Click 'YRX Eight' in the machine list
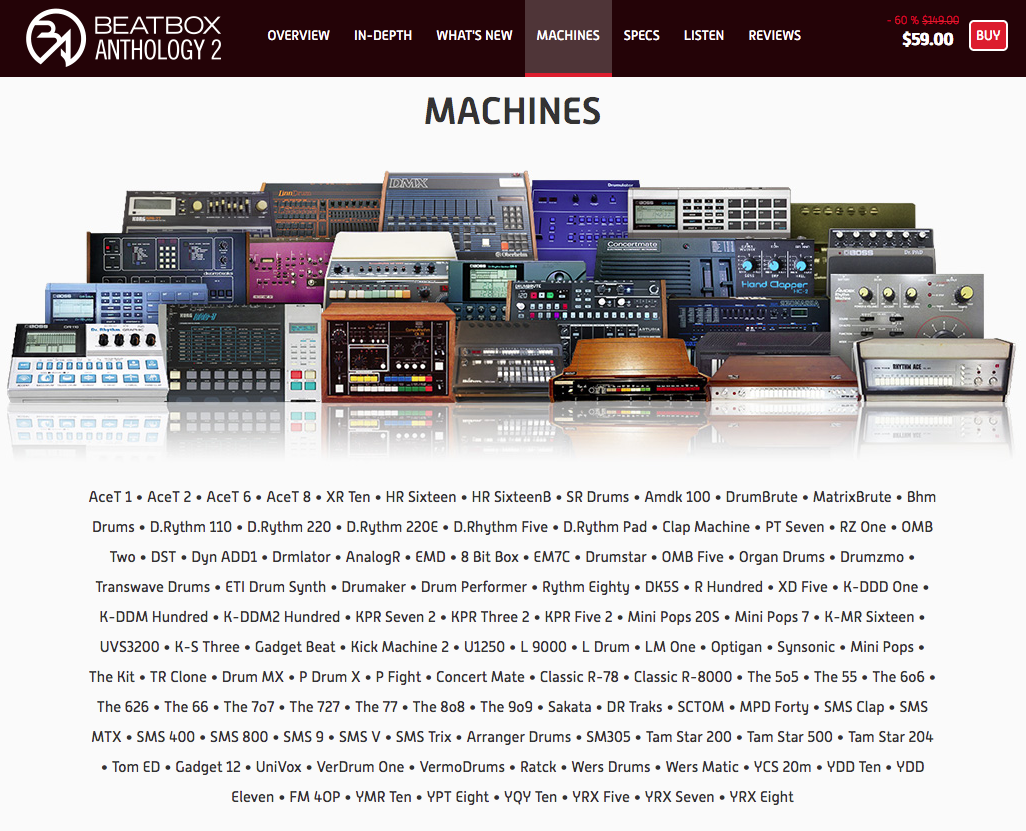Image resolution: width=1026 pixels, height=831 pixels. pos(761,798)
